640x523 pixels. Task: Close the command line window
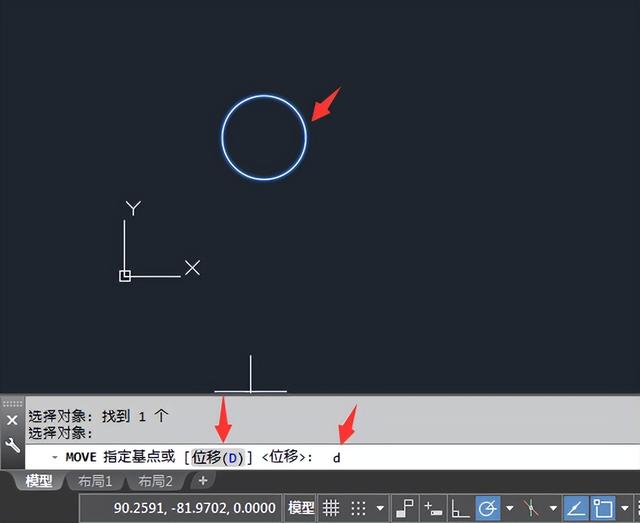coord(12,420)
